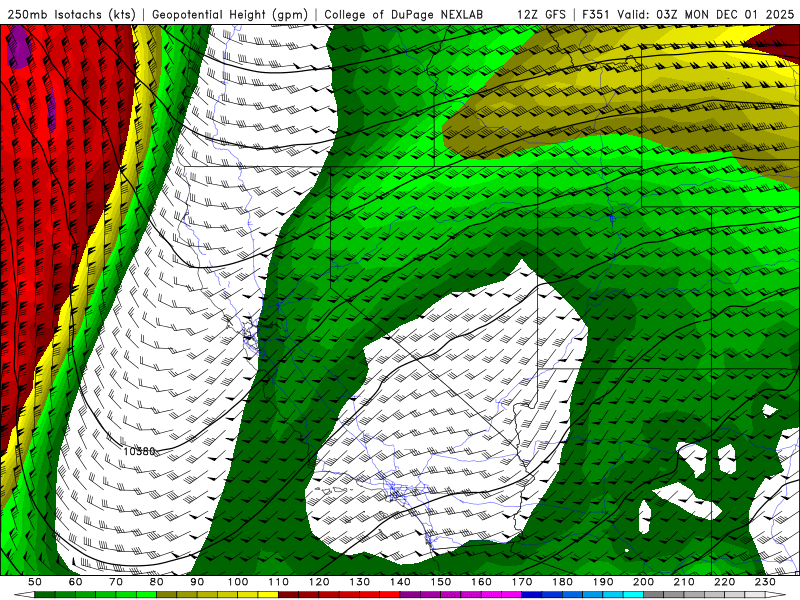Viewport: 800px width, 600px height.
Task: Click the "60" color scale label
Action: tap(75, 582)
